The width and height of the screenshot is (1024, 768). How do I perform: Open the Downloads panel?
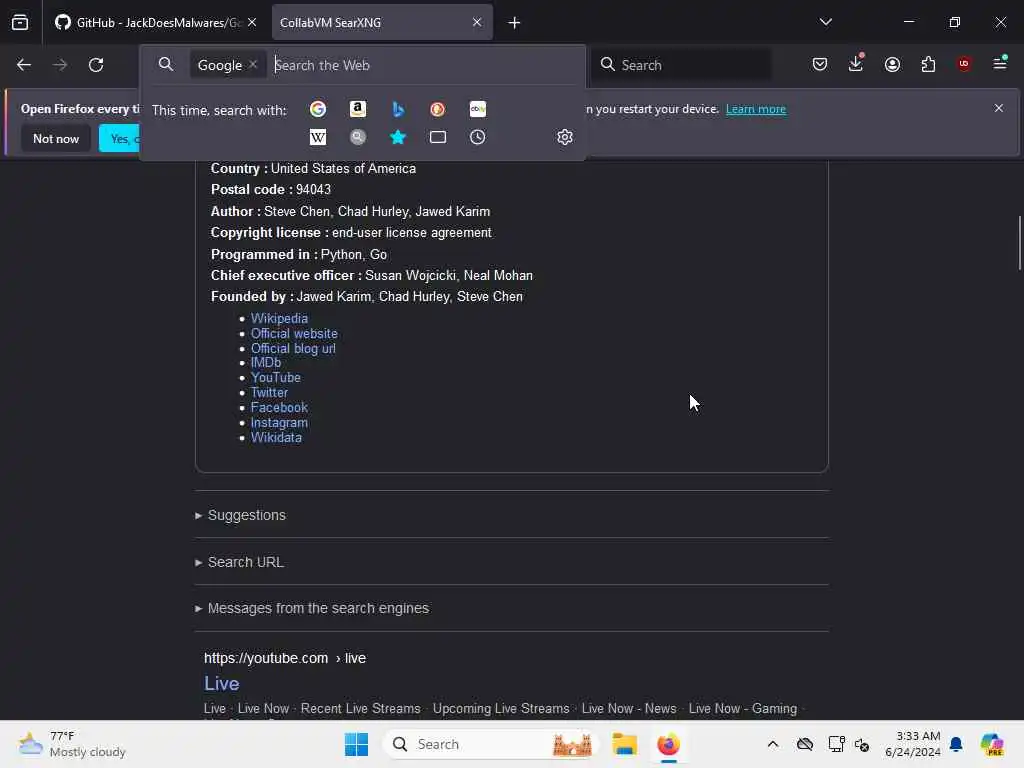pos(856,64)
